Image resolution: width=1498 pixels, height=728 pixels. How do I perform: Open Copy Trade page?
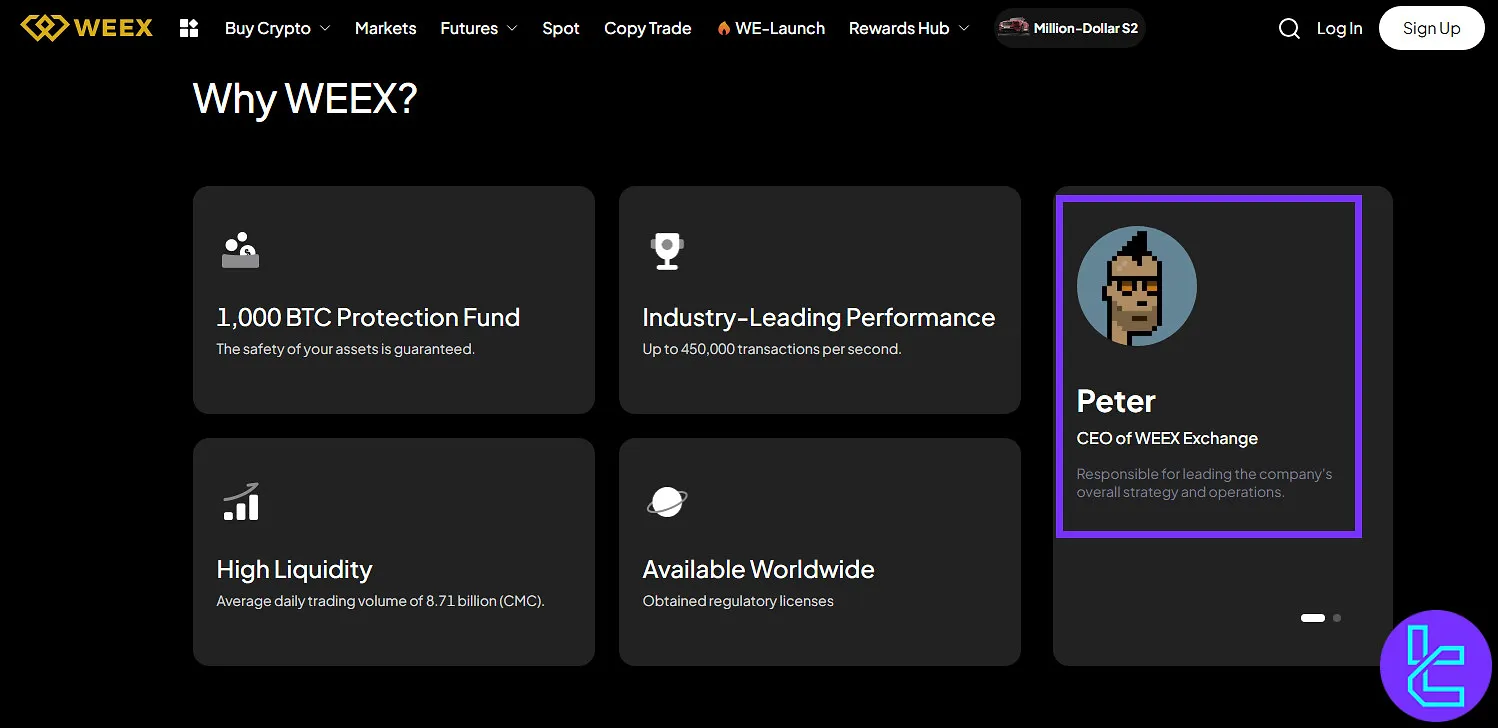[648, 28]
